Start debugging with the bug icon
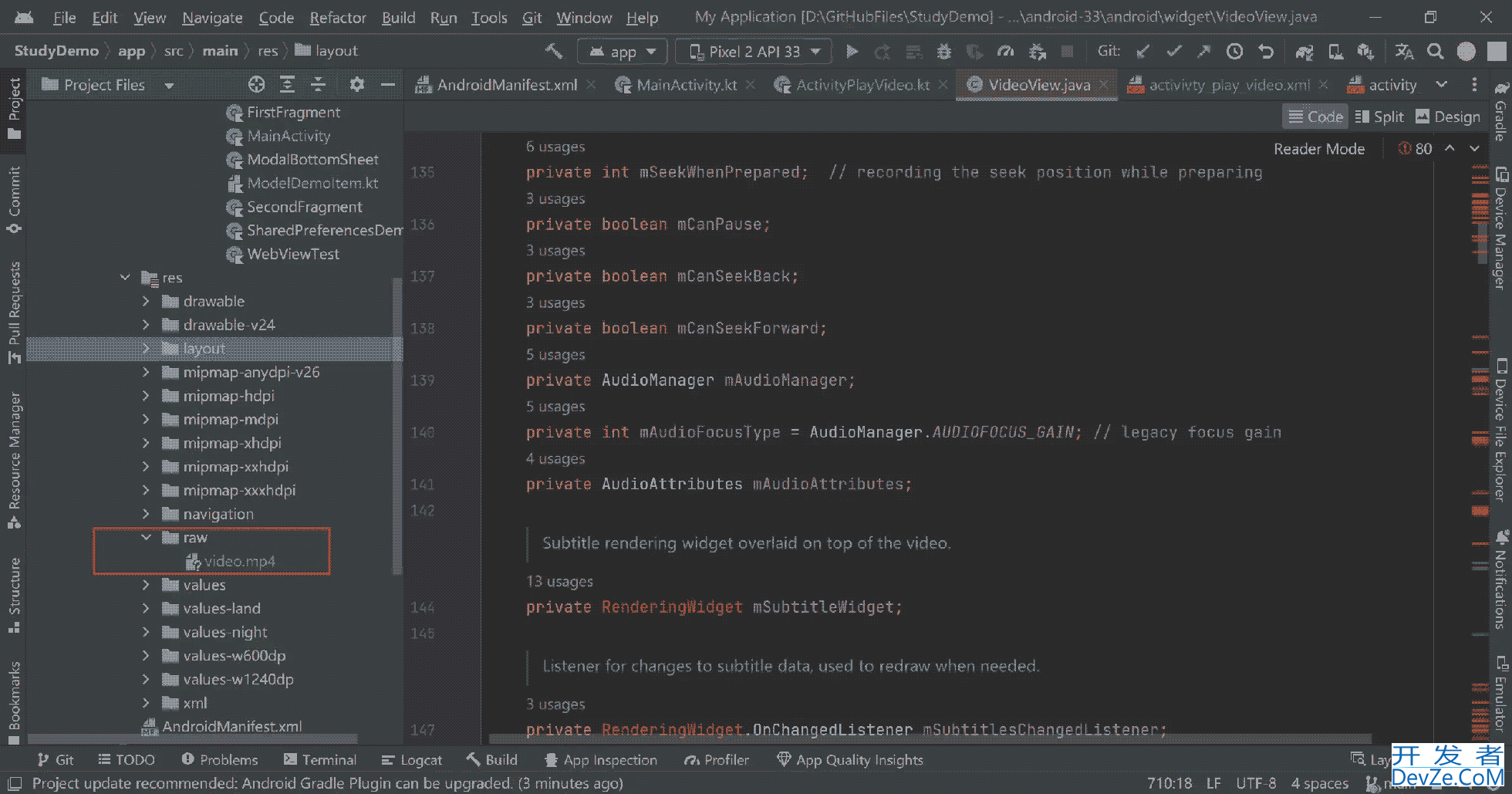The width and height of the screenshot is (1512, 794). pos(943,52)
